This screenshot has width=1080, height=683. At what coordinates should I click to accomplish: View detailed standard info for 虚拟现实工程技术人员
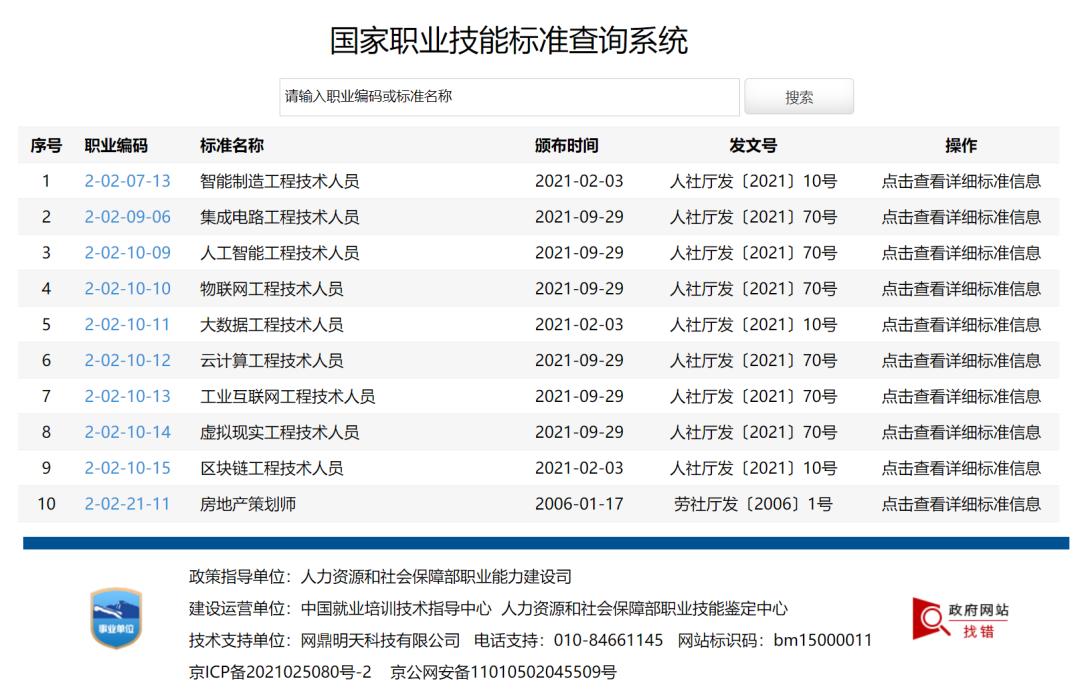click(961, 432)
